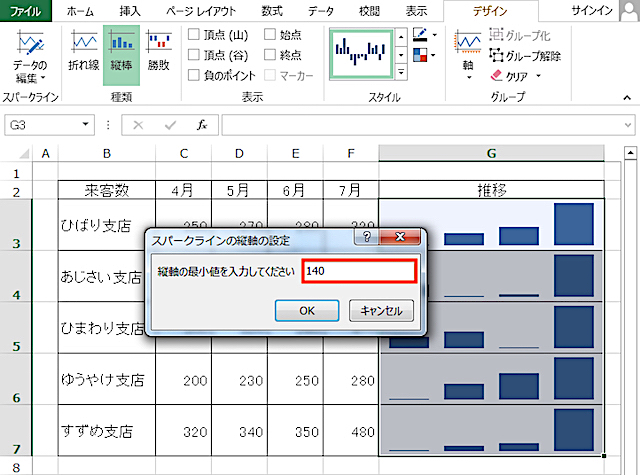The width and height of the screenshot is (640, 475).
Task: Expand the sparkline style gallery
Action: (x=401, y=73)
